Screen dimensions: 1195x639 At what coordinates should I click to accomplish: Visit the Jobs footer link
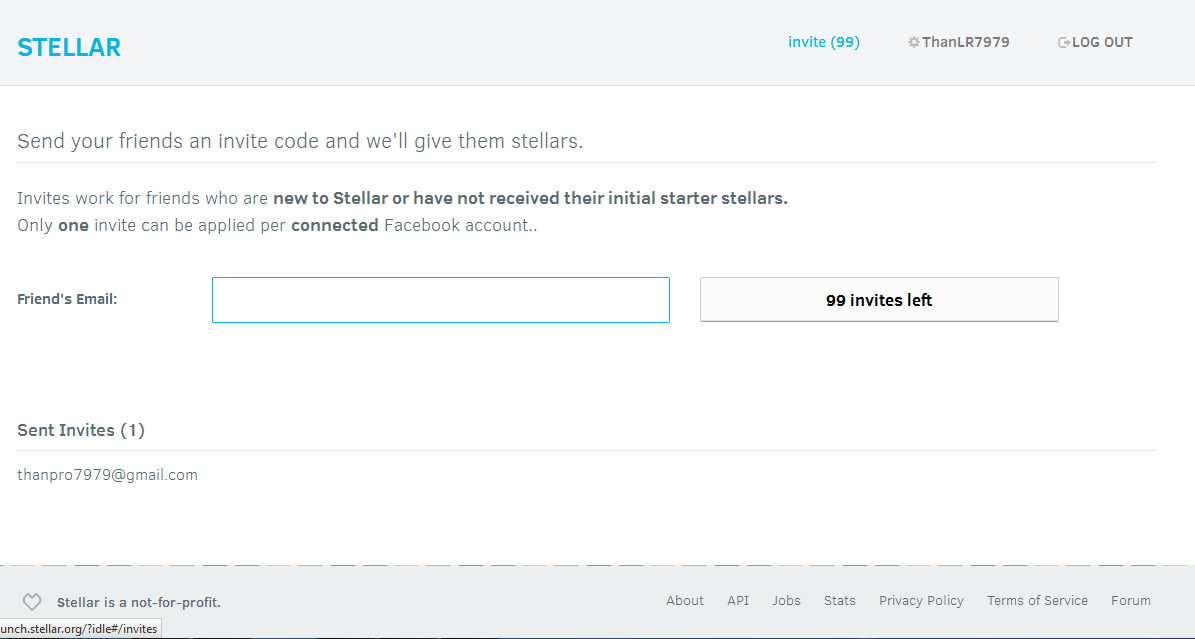click(x=786, y=601)
